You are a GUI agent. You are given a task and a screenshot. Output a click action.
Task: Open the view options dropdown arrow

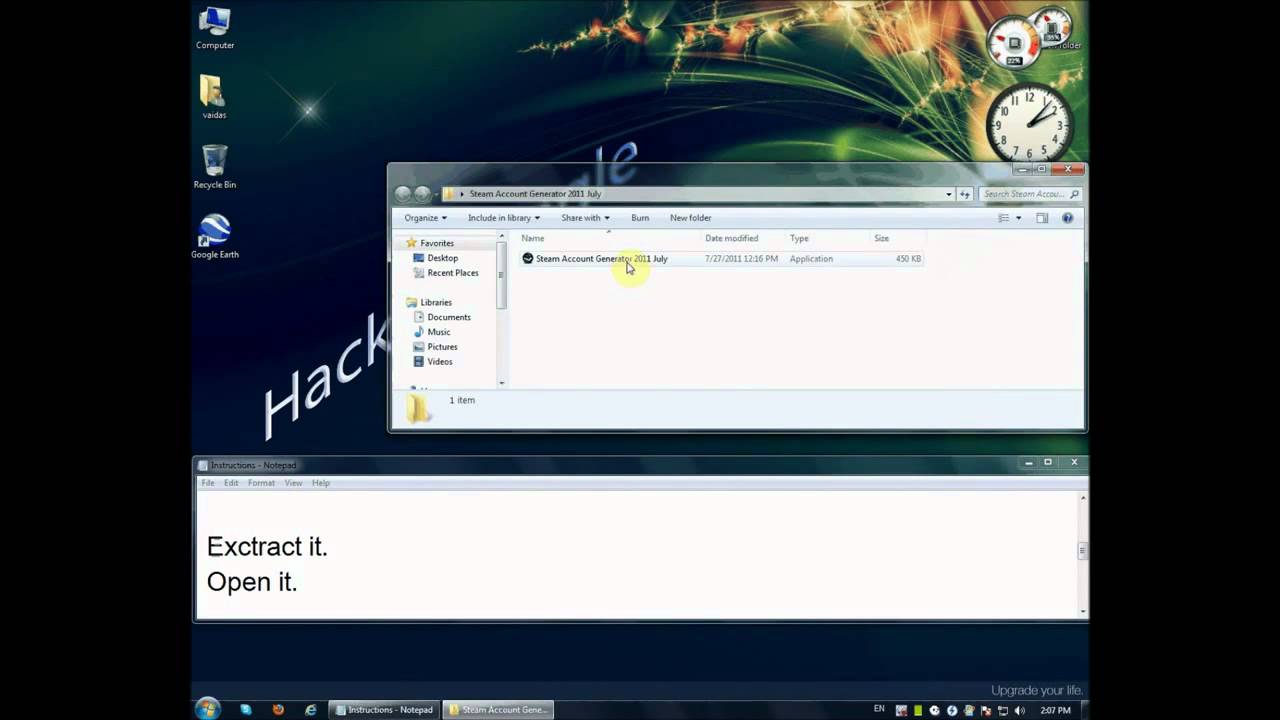(x=1018, y=218)
